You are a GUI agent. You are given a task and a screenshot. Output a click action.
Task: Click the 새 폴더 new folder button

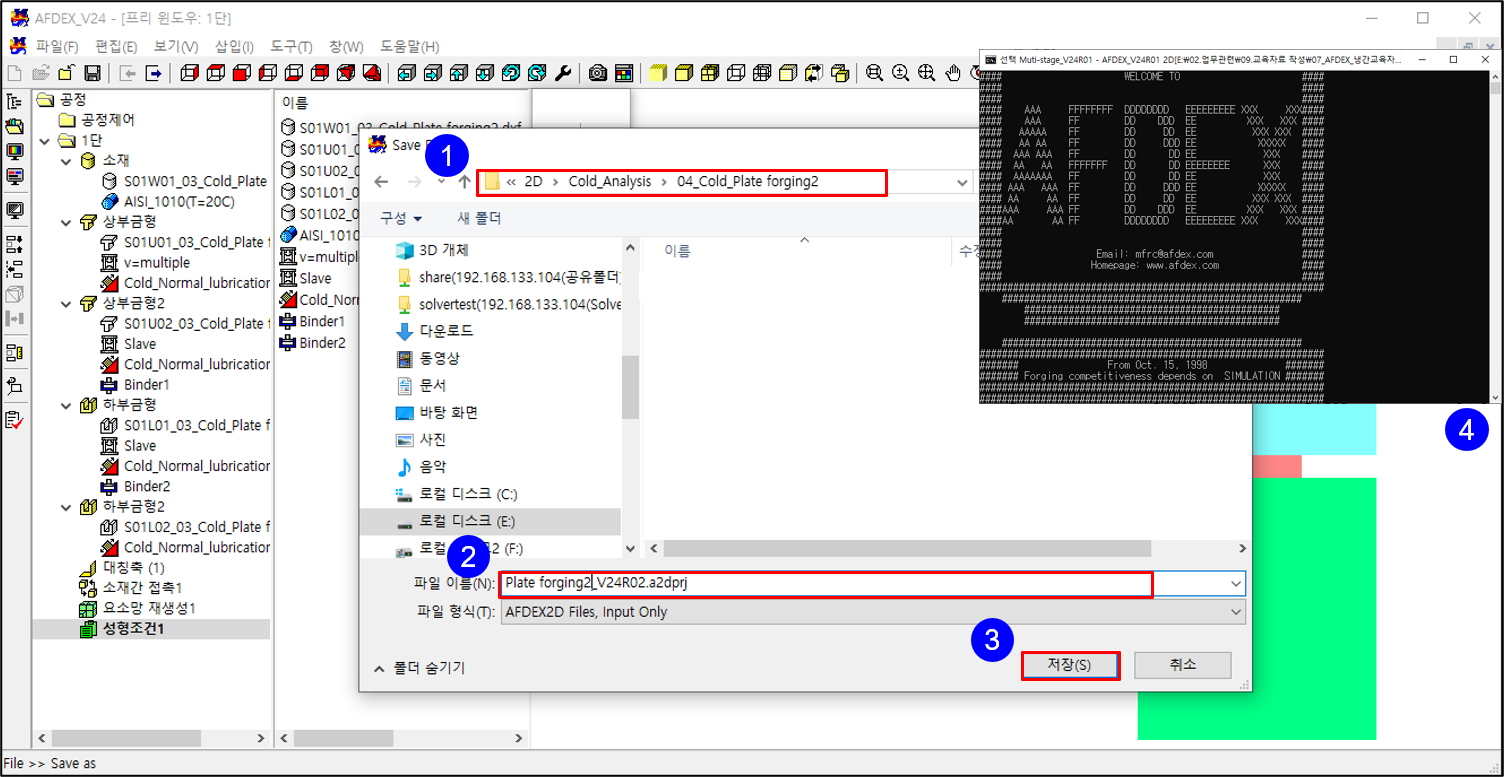click(479, 218)
